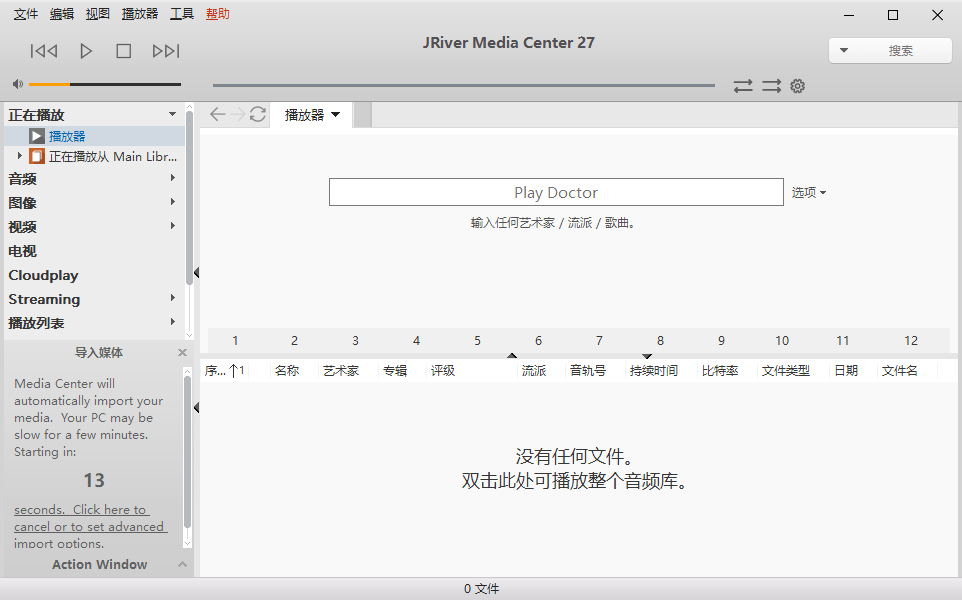Start playback with the play button

point(86,51)
